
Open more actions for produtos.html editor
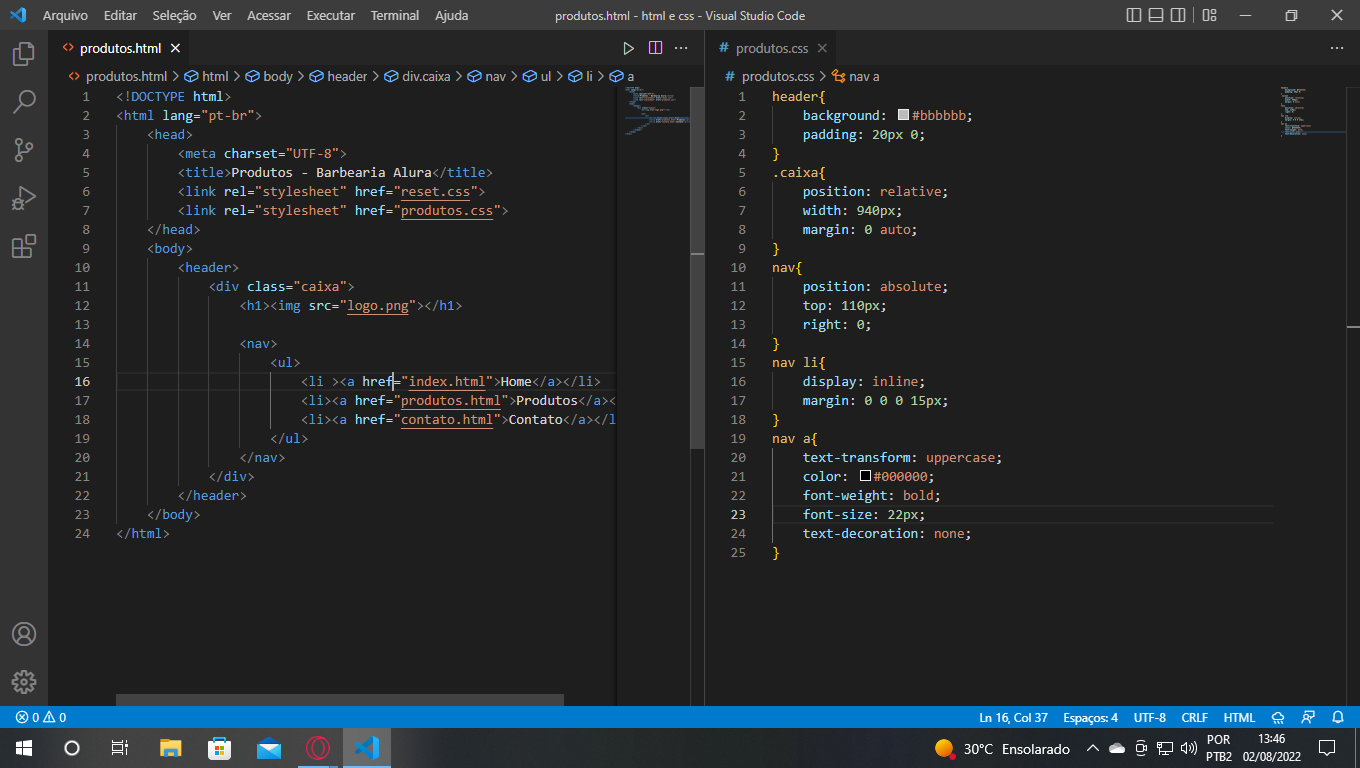pyautogui.click(x=681, y=48)
